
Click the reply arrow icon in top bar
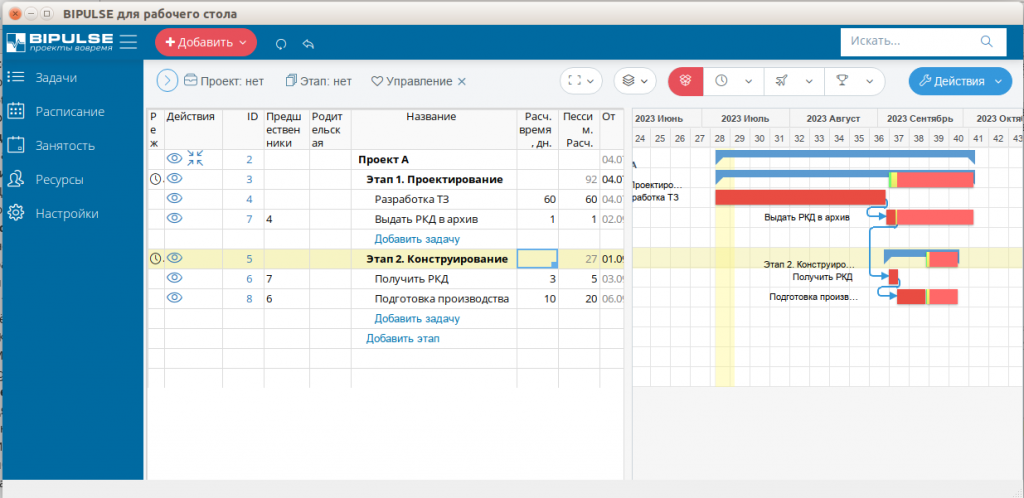pyautogui.click(x=308, y=43)
